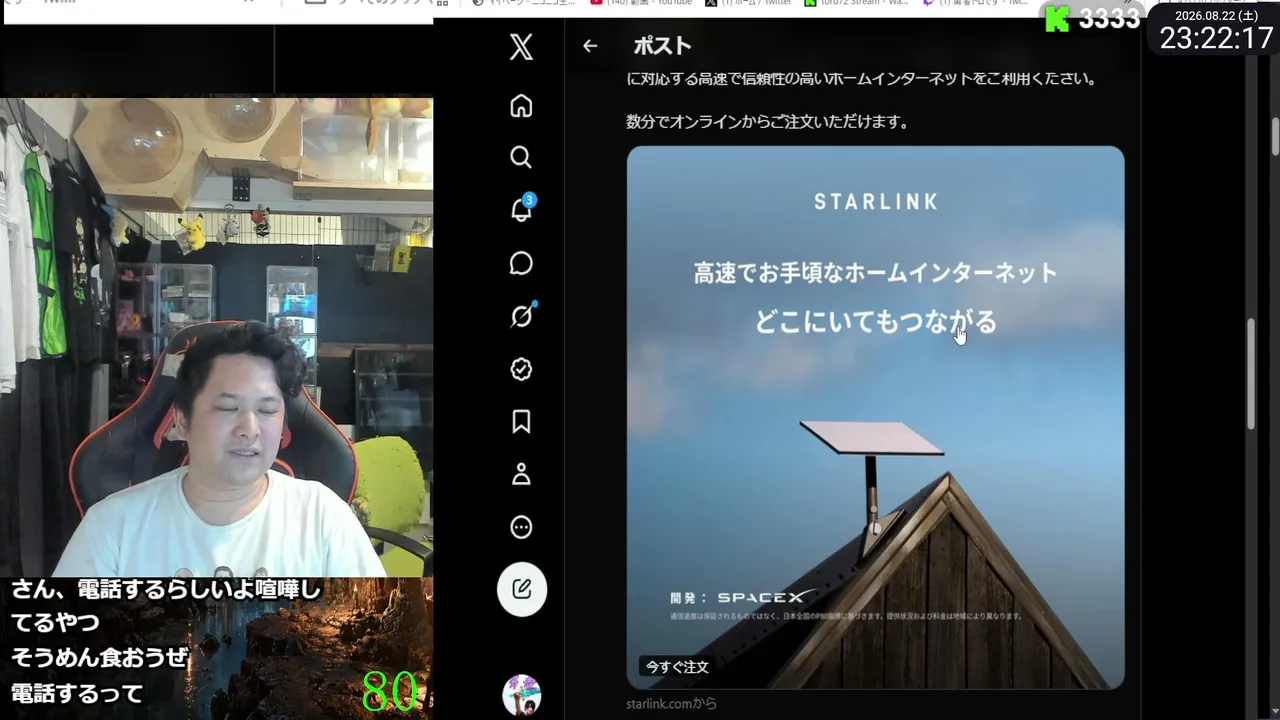Switch to the Niconico browser tab
The image size is (1280, 720).
point(524,4)
